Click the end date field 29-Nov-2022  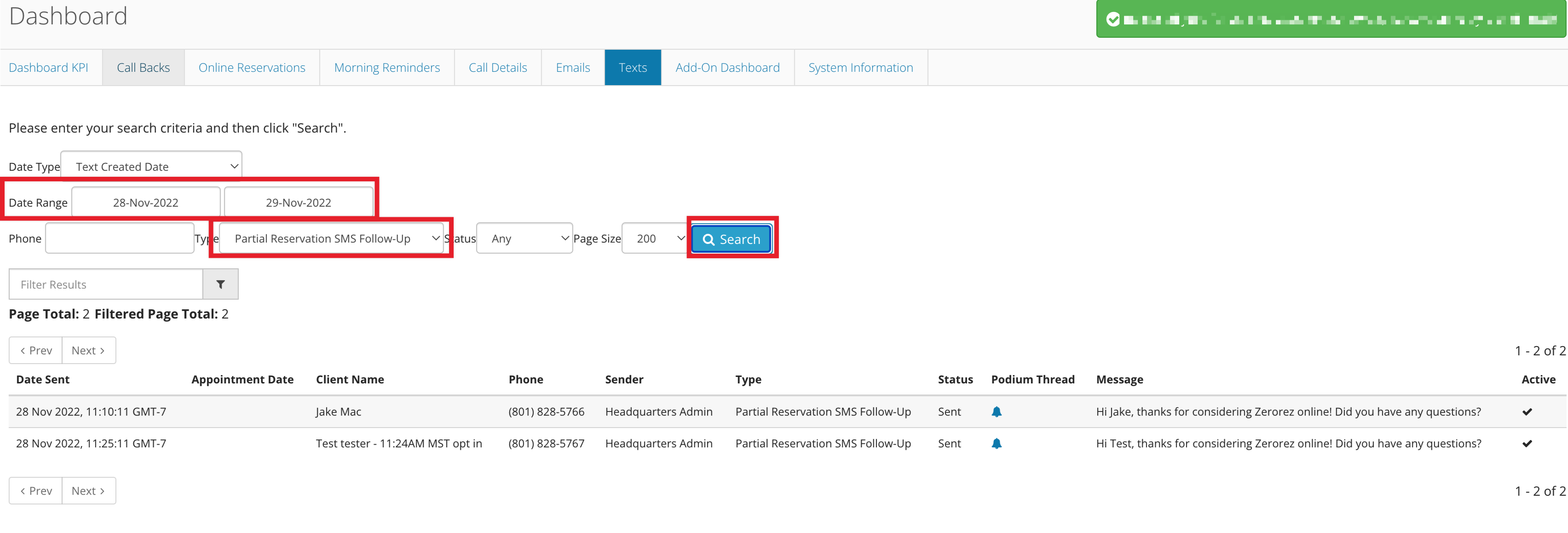[x=299, y=202]
